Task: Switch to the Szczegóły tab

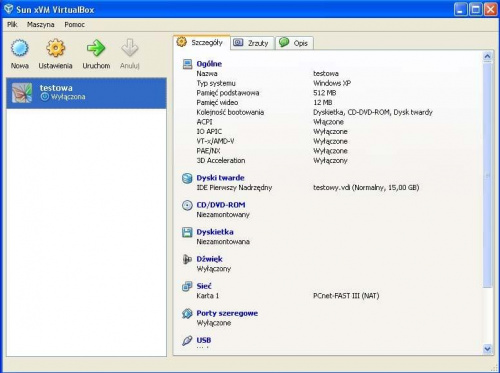Action: tap(202, 42)
